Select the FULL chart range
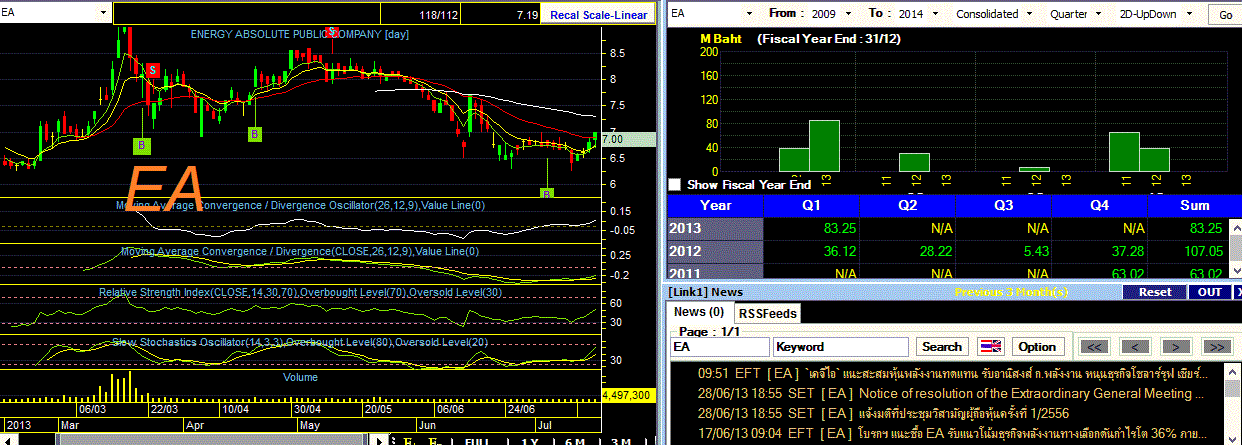Screen dimensions: 1247x445 [x=477, y=440]
